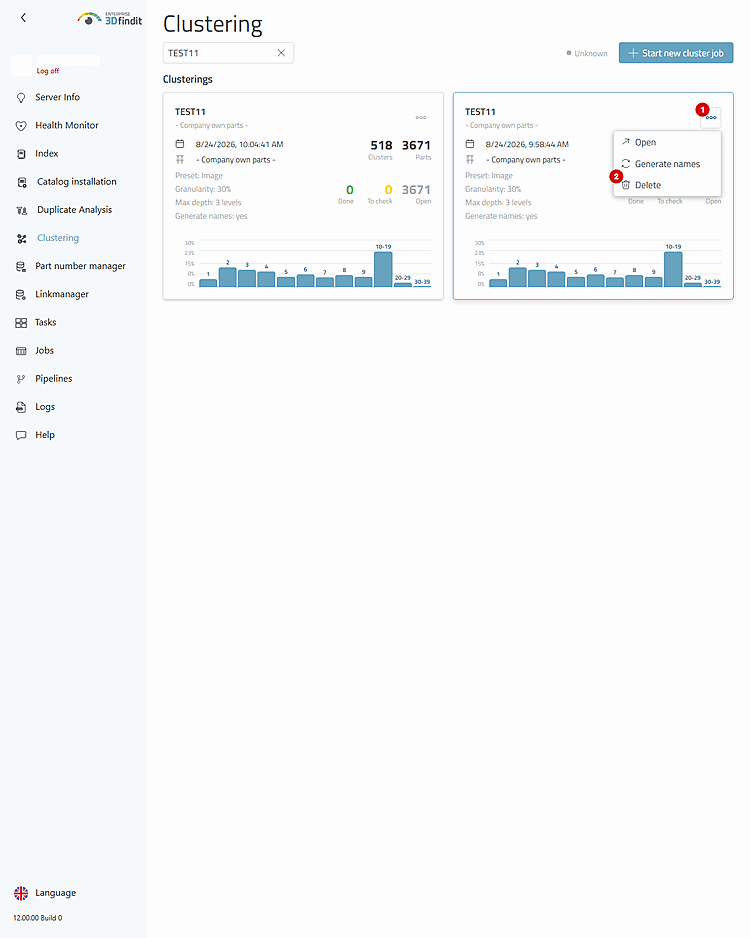This screenshot has height=938, width=750.
Task: Click the Duplicate Analysis icon
Action: tap(22, 210)
